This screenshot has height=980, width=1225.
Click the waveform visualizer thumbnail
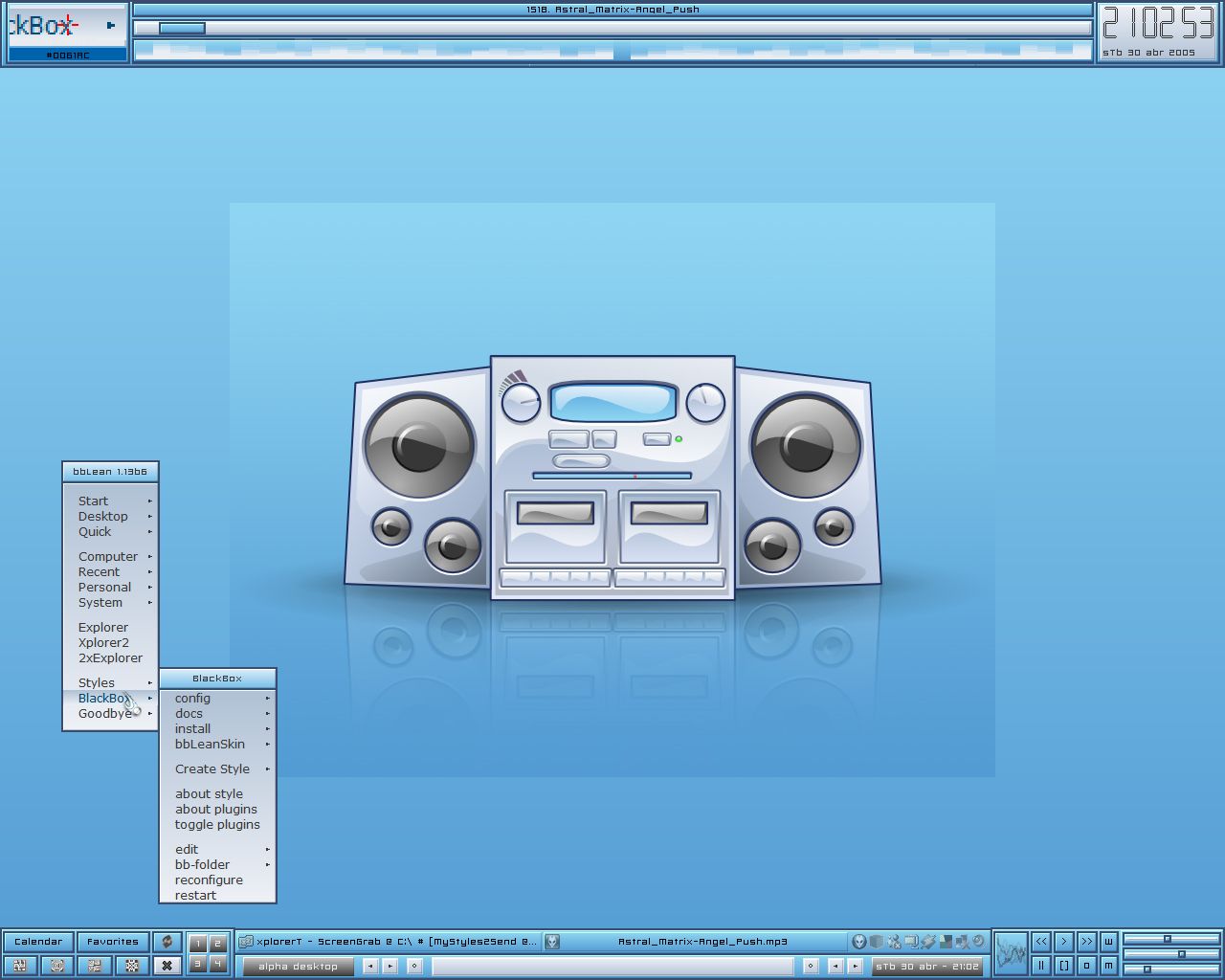coord(1011,953)
